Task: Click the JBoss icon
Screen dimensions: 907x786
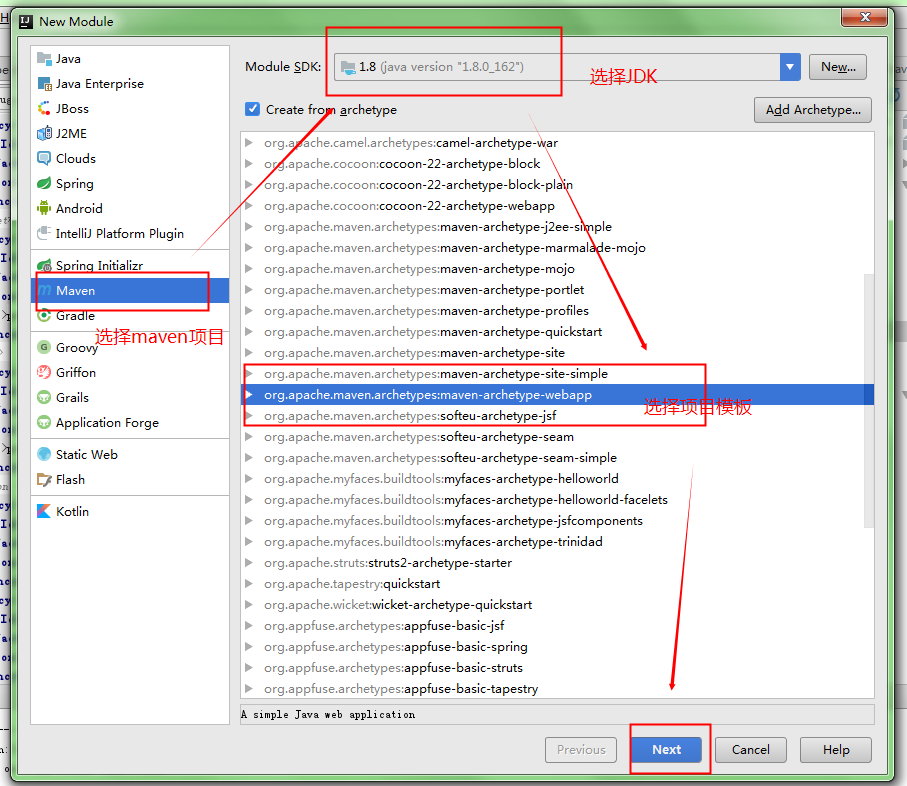Action: click(x=44, y=109)
